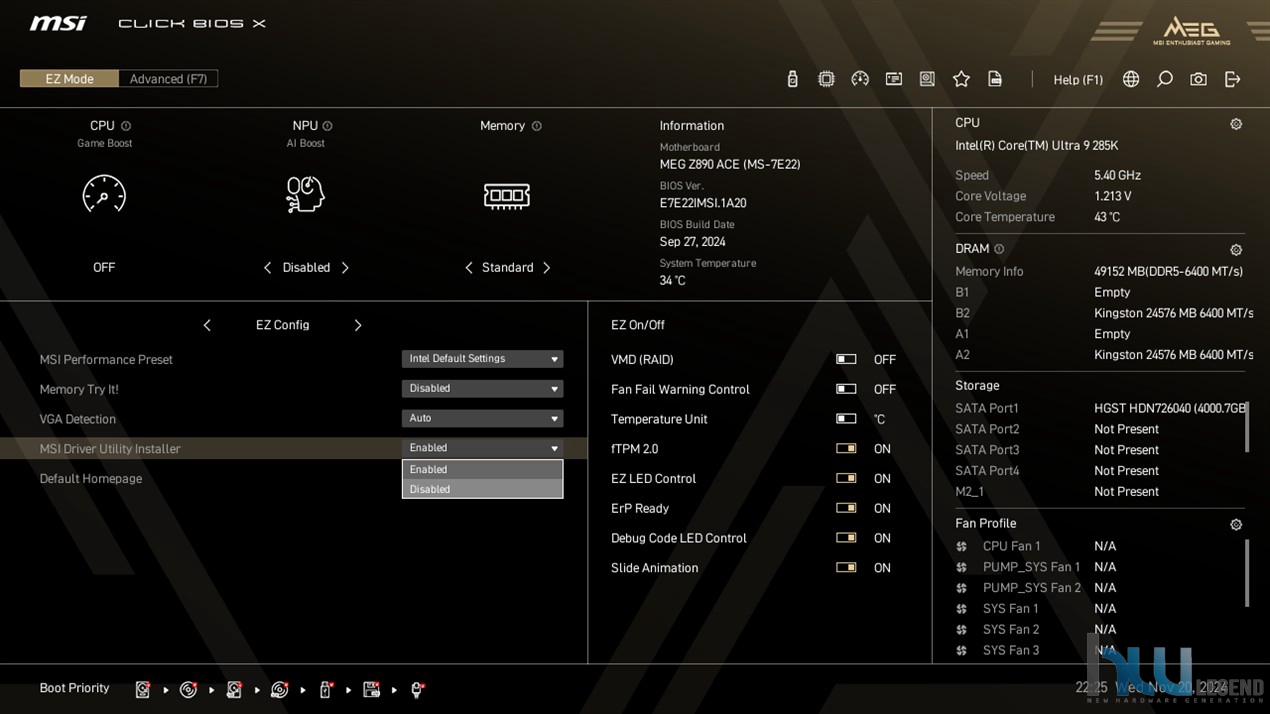Click the search magnifier icon
The image size is (1270, 714).
tap(1165, 79)
